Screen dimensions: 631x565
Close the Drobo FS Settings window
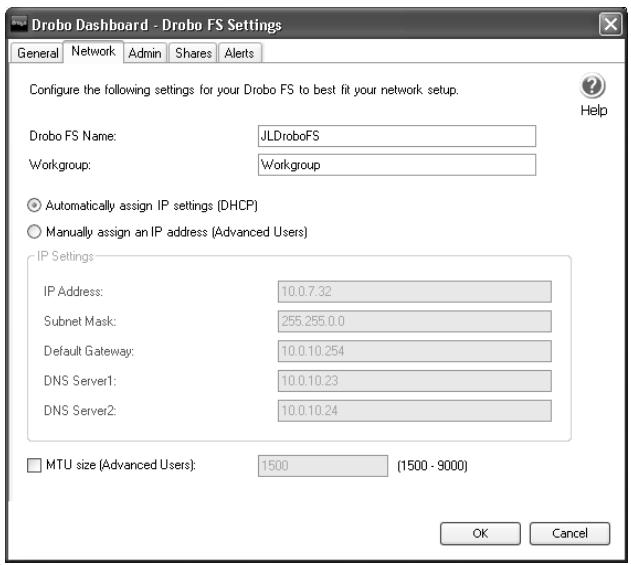(610, 24)
